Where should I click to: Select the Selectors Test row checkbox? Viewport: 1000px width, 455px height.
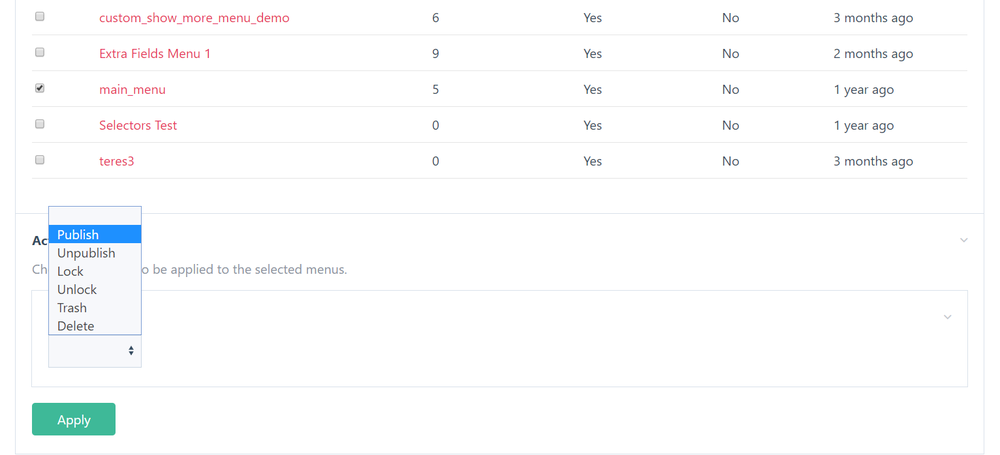[x=40, y=124]
